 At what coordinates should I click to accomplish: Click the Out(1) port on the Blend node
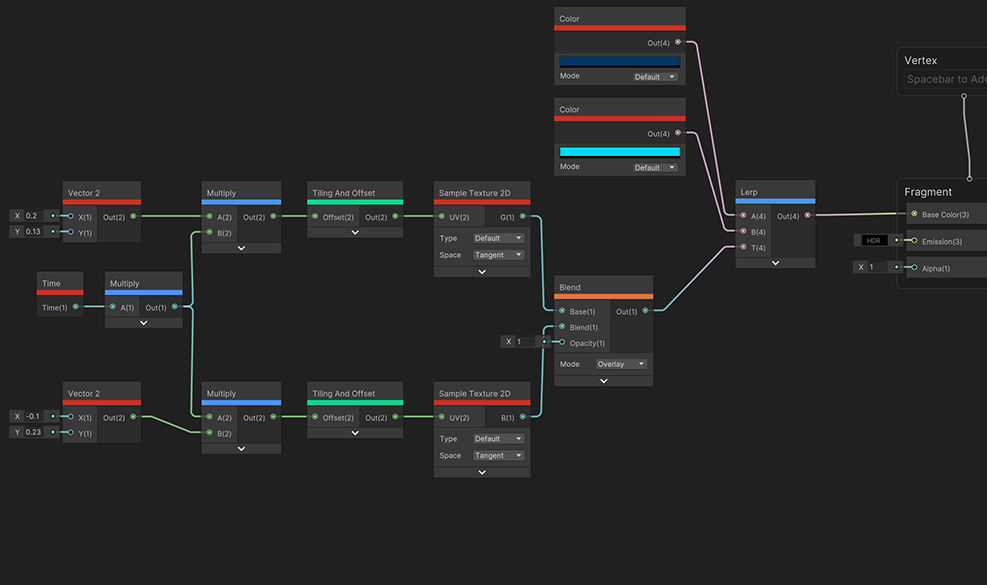tap(645, 311)
